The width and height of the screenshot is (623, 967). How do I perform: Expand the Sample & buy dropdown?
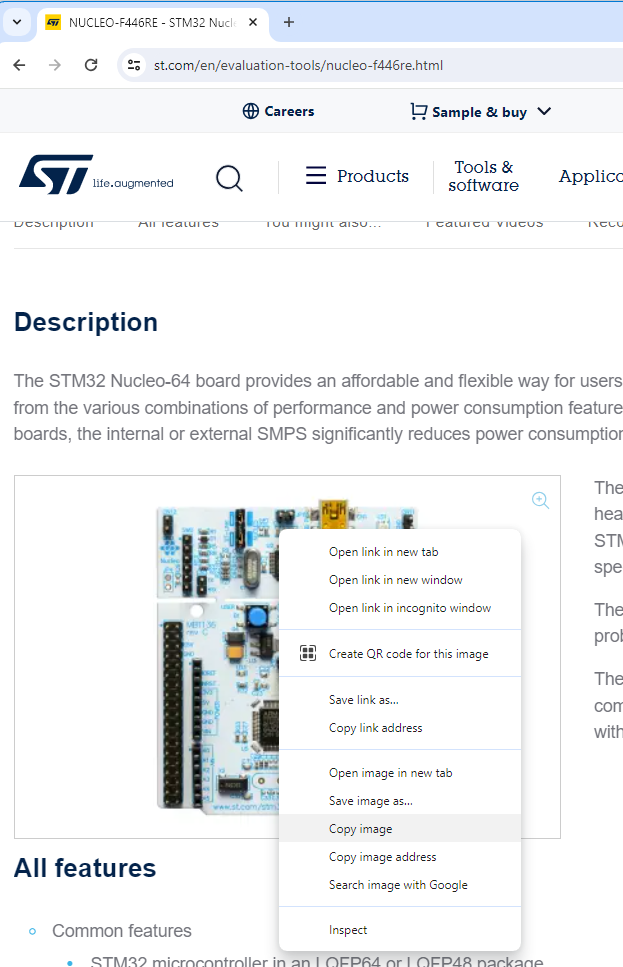click(544, 112)
